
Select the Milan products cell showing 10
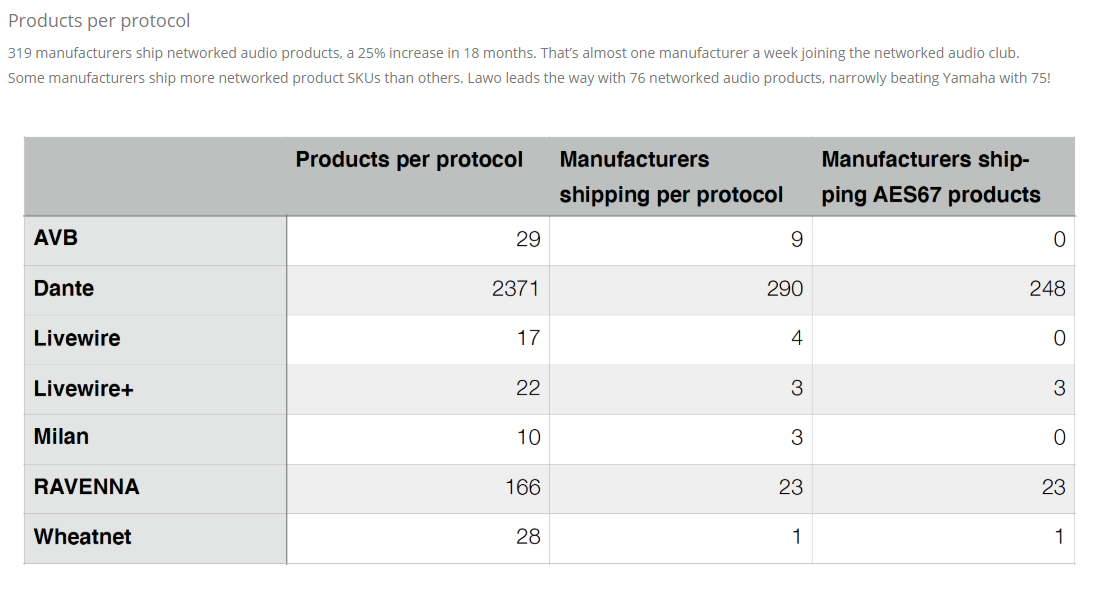pyautogui.click(x=418, y=439)
